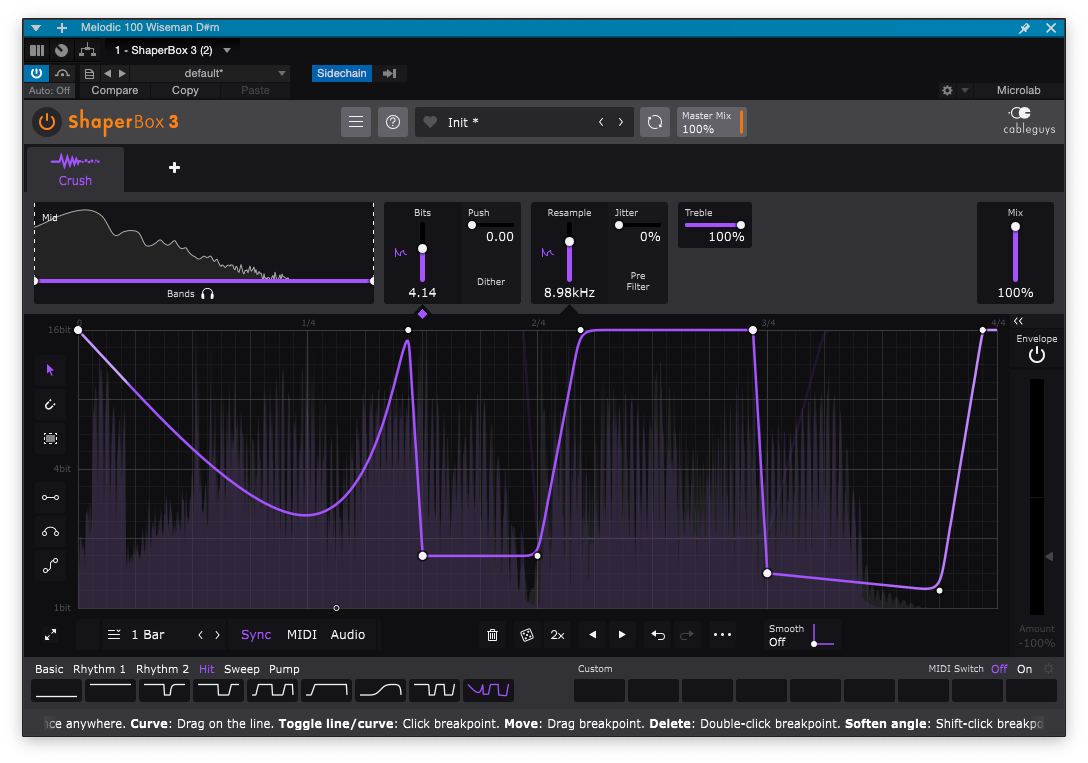
Task: Click the Smooth Off control
Action: pos(801,635)
